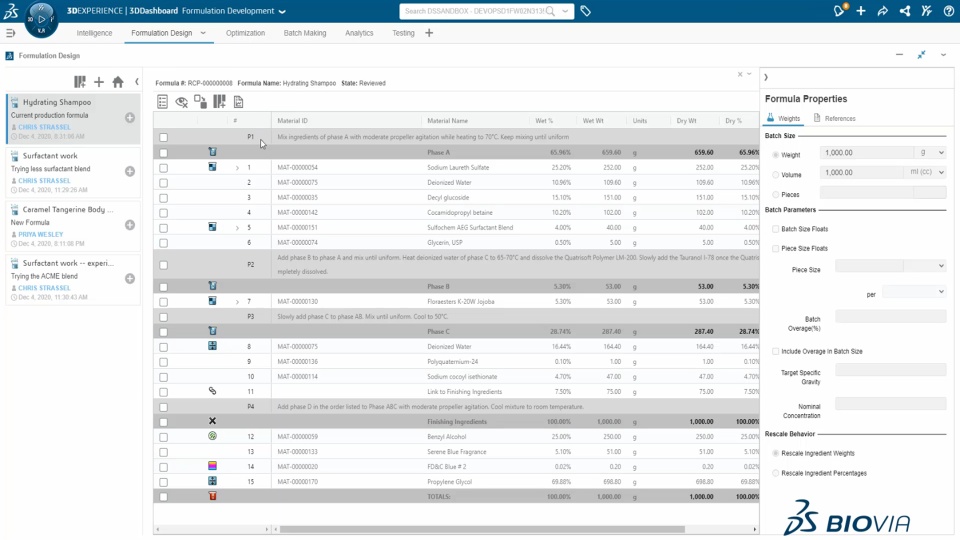
Task: Click the X icon on Finishing Ingredients row
Action: coord(212,421)
